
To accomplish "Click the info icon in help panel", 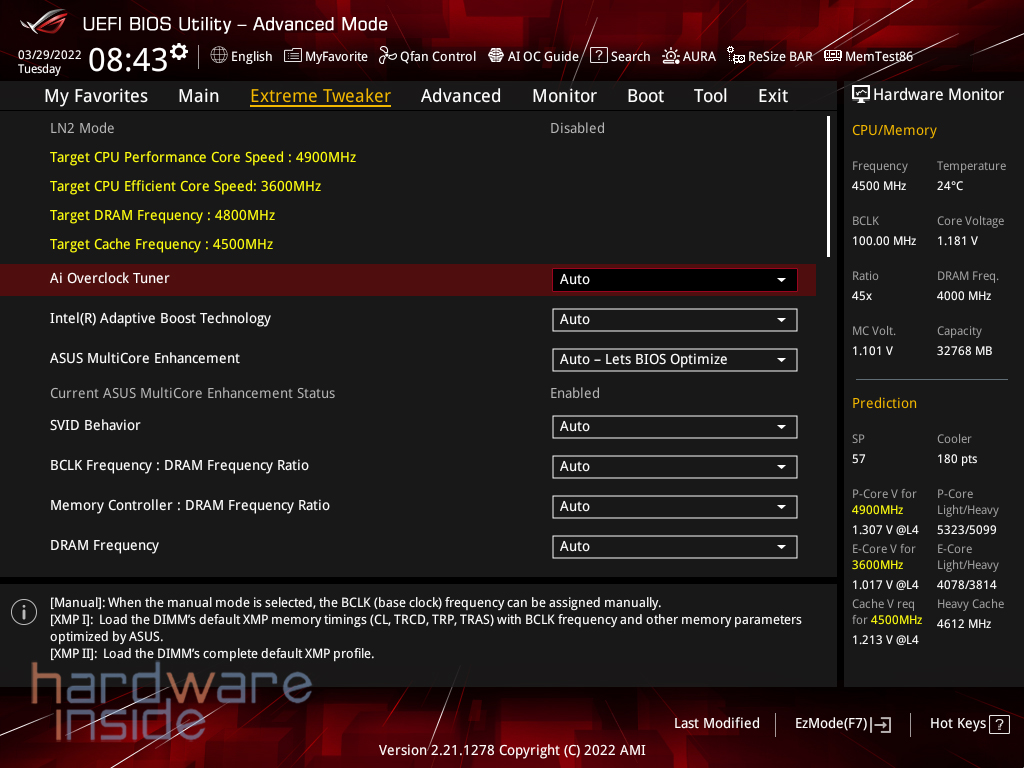I will pos(24,612).
